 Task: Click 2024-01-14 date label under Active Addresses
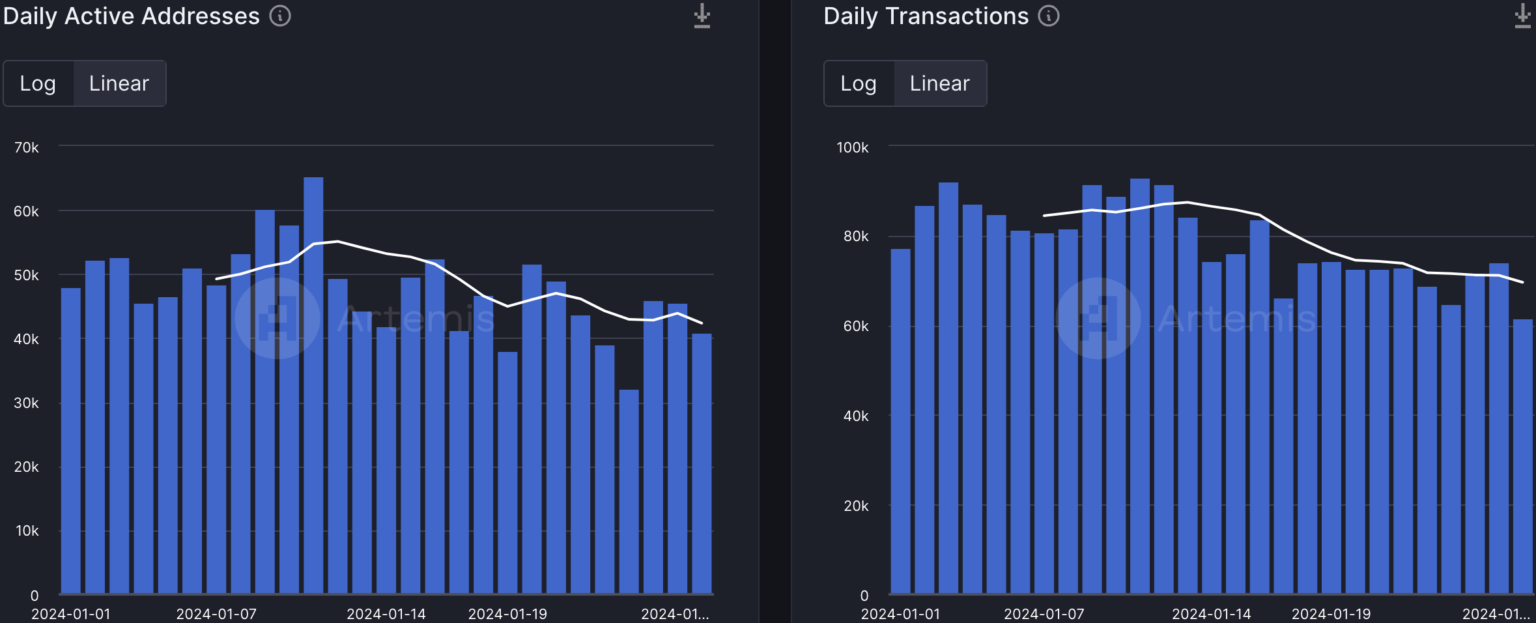click(x=386, y=613)
